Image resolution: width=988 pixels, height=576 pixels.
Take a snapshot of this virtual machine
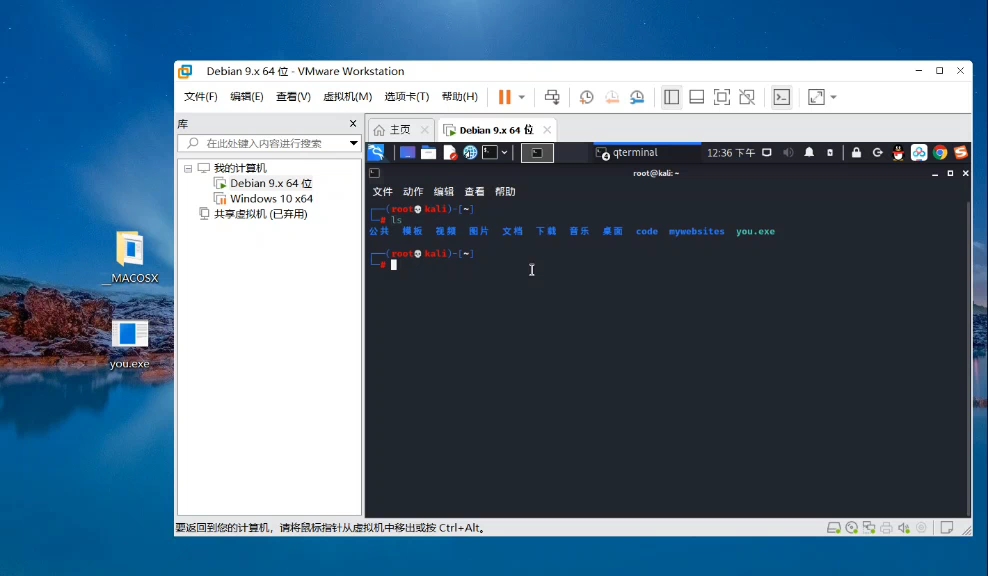tap(587, 97)
